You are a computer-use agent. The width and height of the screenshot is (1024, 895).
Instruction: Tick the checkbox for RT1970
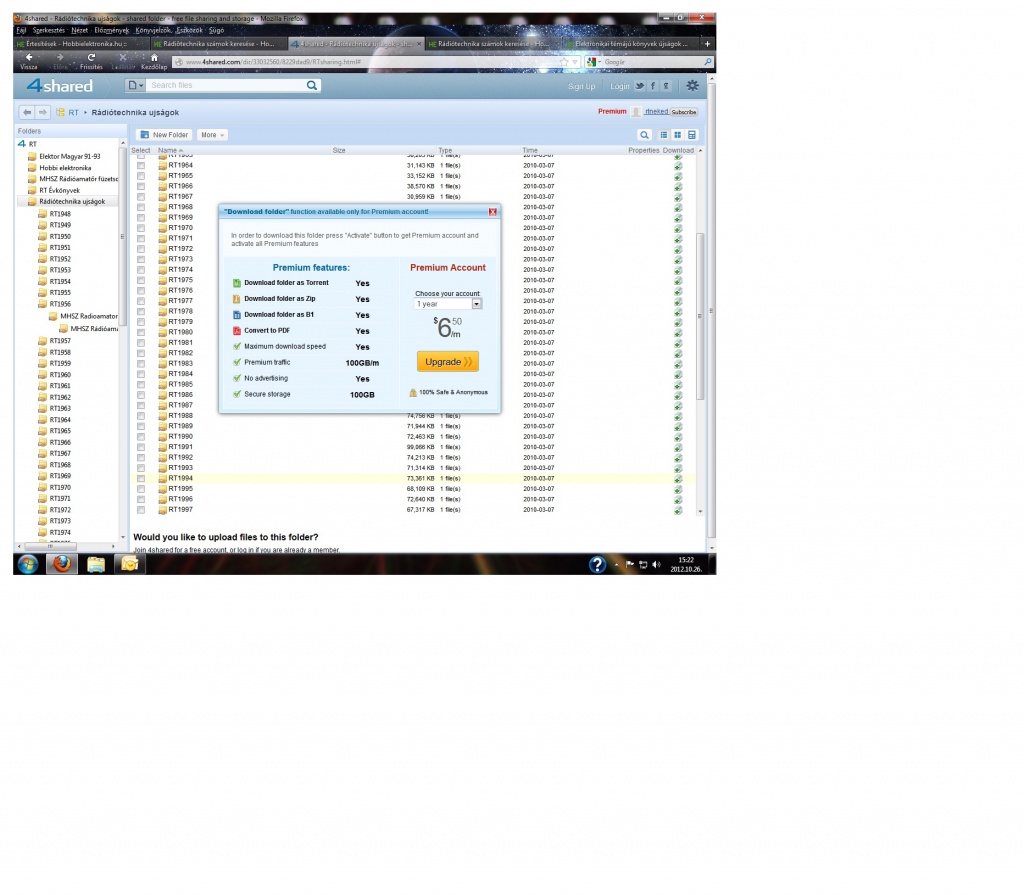click(141, 229)
